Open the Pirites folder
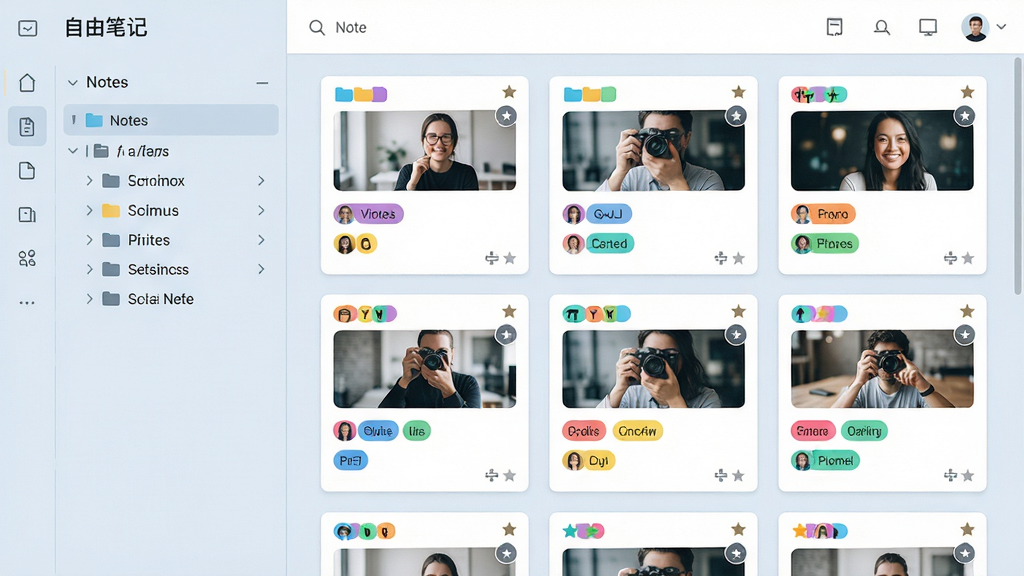Screen dimensions: 1024x576 pos(136,240)
